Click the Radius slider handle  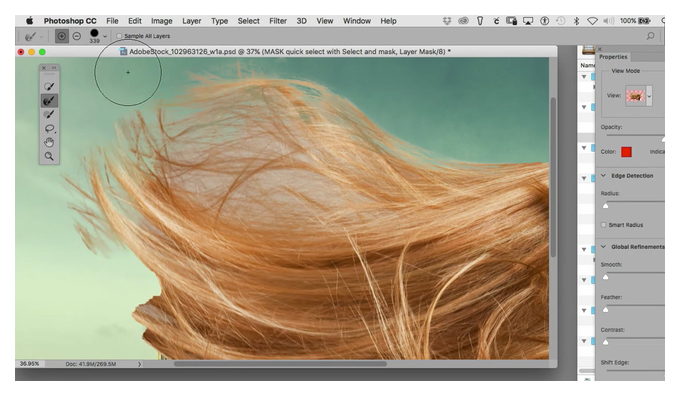(x=606, y=206)
